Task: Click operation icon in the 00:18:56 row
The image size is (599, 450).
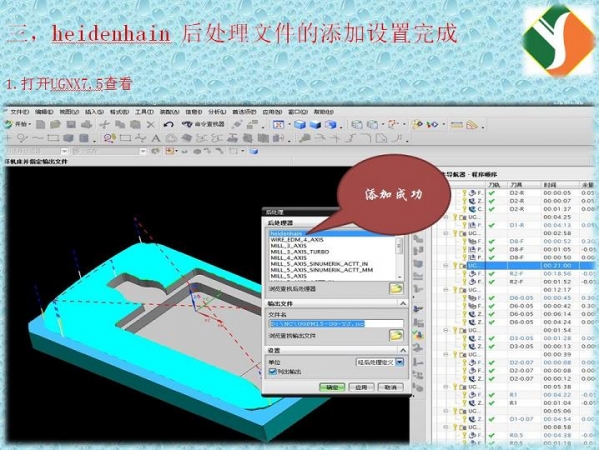Action: (x=473, y=274)
